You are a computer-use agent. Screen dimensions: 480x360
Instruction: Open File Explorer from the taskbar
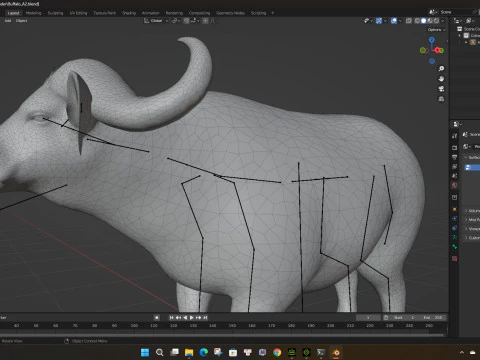point(189,352)
